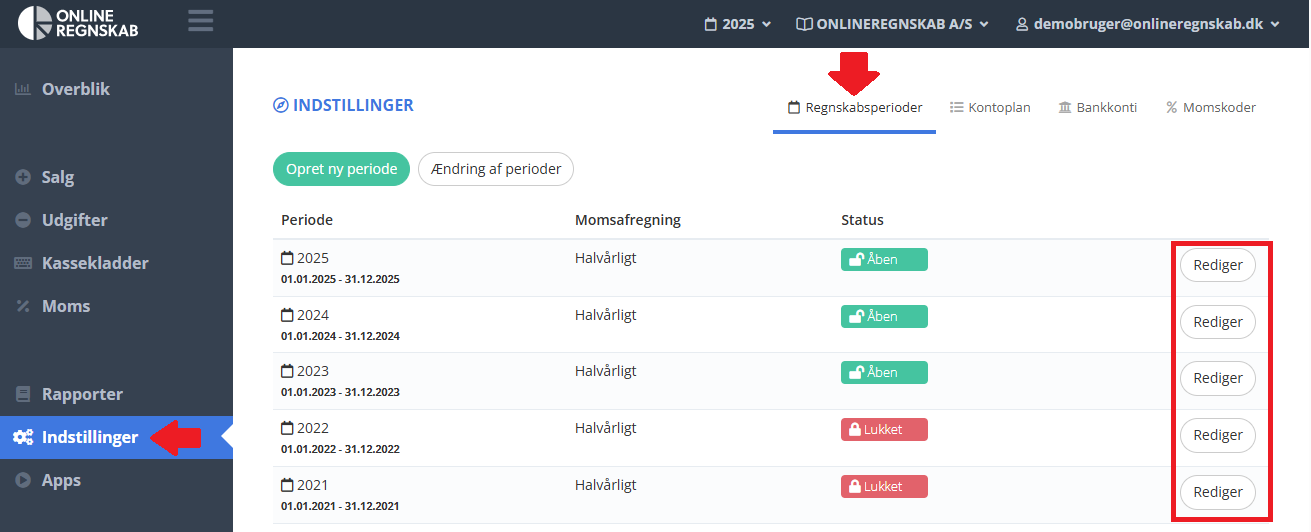Screen dimensions: 1311x532
Task: Toggle the hamburger menu icon
Action: (x=201, y=21)
